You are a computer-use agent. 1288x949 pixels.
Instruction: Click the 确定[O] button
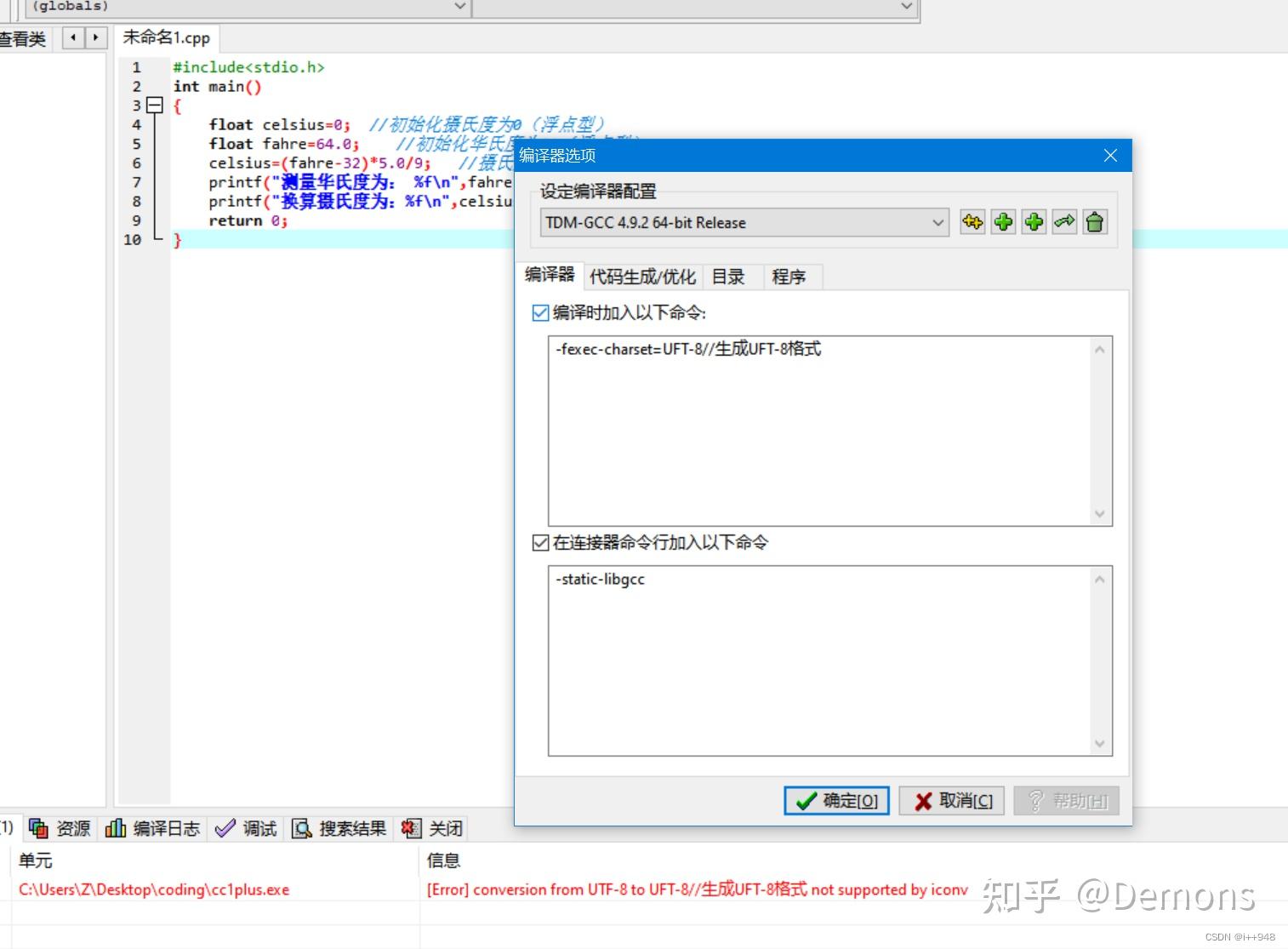click(835, 800)
